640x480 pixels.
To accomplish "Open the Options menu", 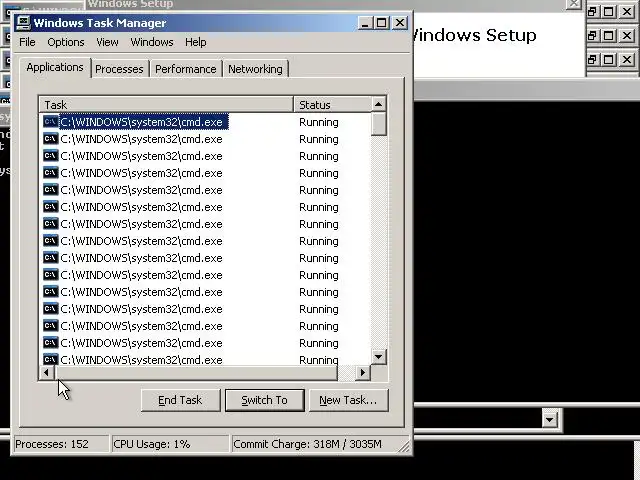I will click(66, 42).
